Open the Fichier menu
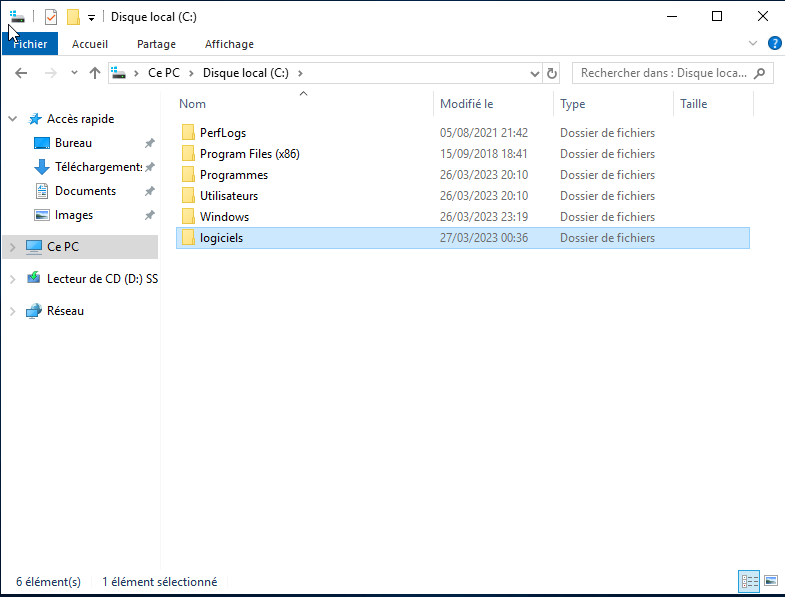Screen dimensions: 785x597 click(30, 44)
